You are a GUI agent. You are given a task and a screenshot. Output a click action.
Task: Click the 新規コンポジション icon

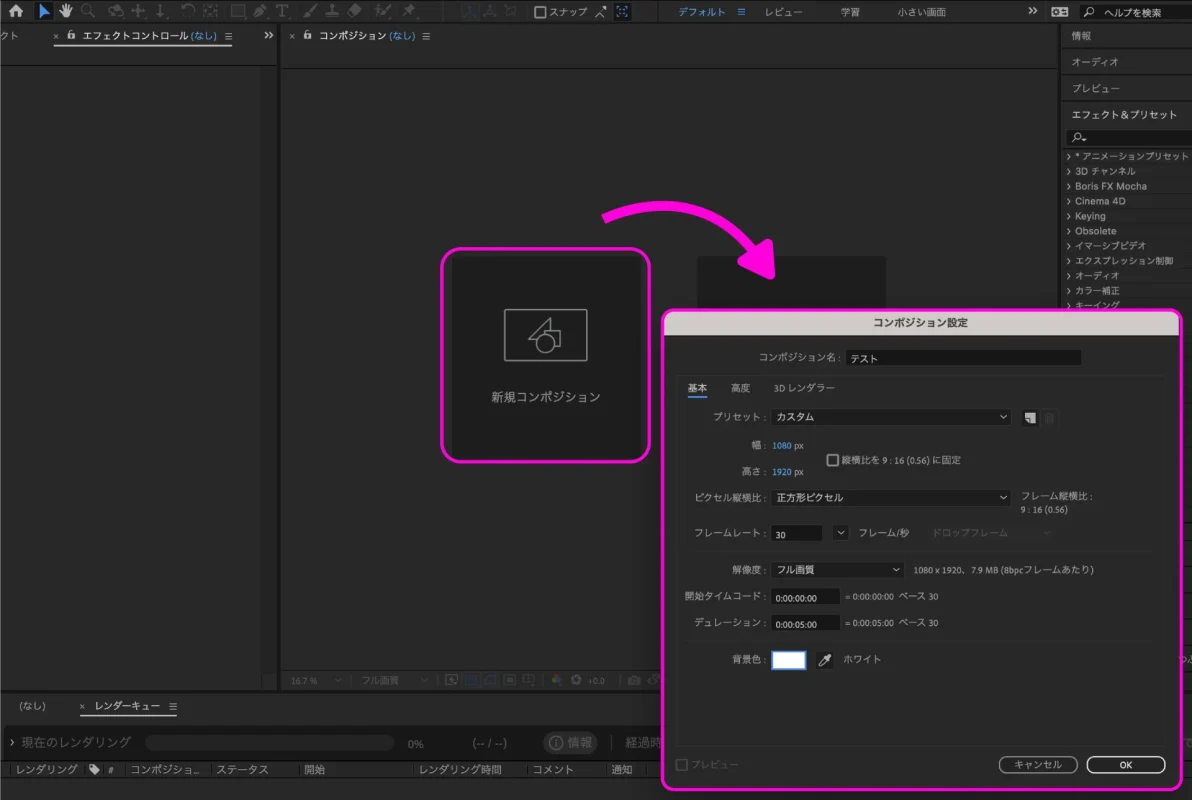pos(545,335)
